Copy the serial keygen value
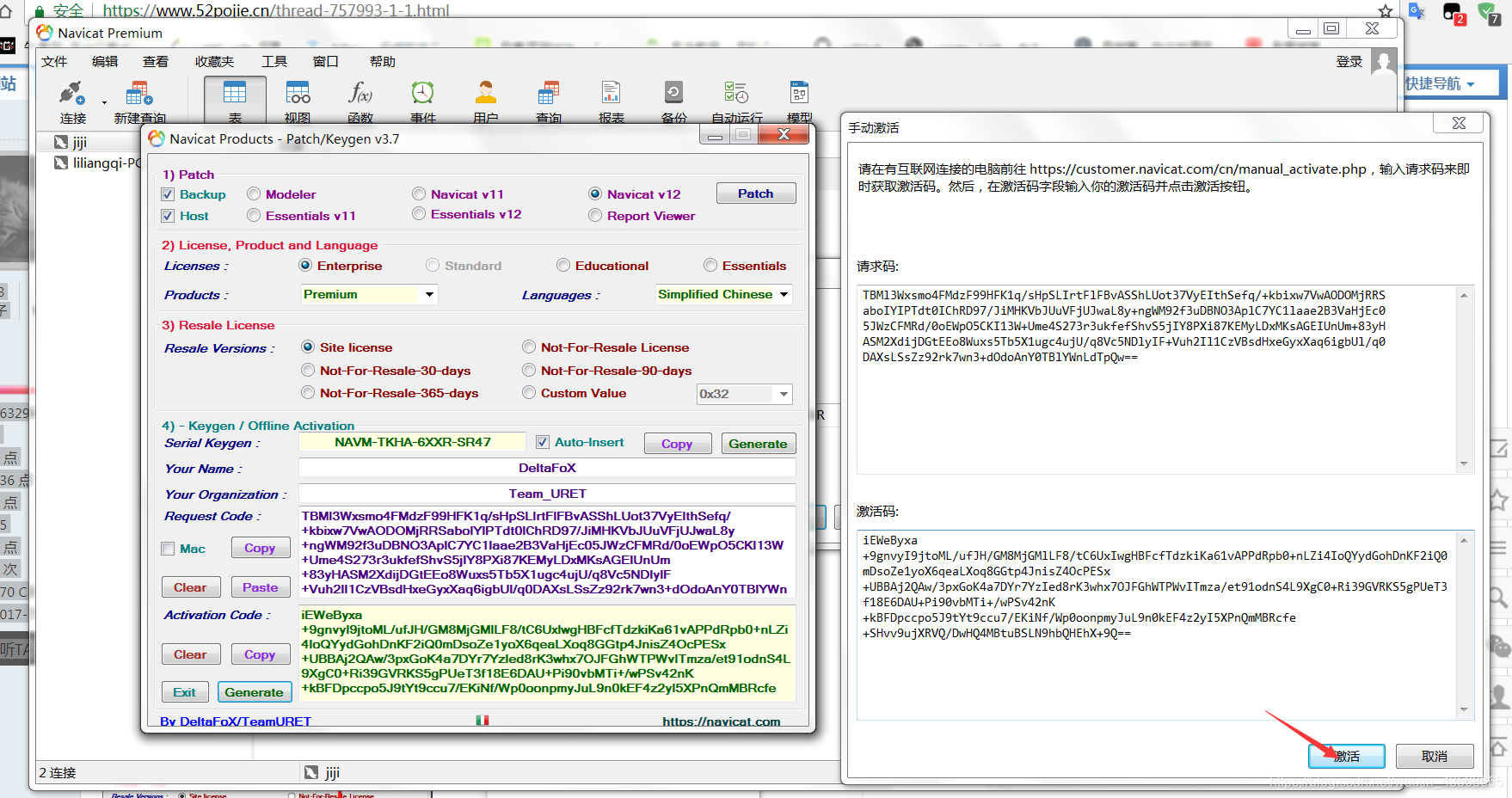This screenshot has width=1512, height=798. pos(677,444)
